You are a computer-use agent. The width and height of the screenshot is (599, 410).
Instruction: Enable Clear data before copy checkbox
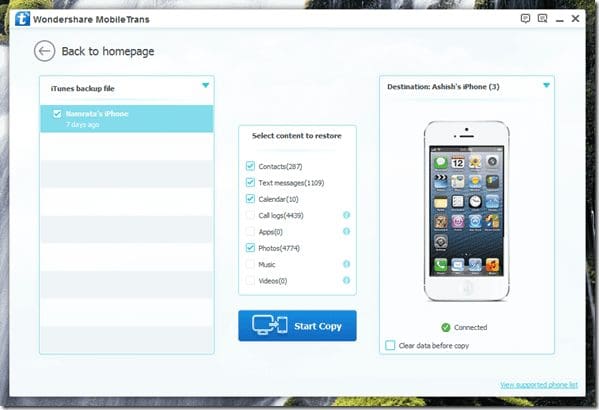[390, 345]
